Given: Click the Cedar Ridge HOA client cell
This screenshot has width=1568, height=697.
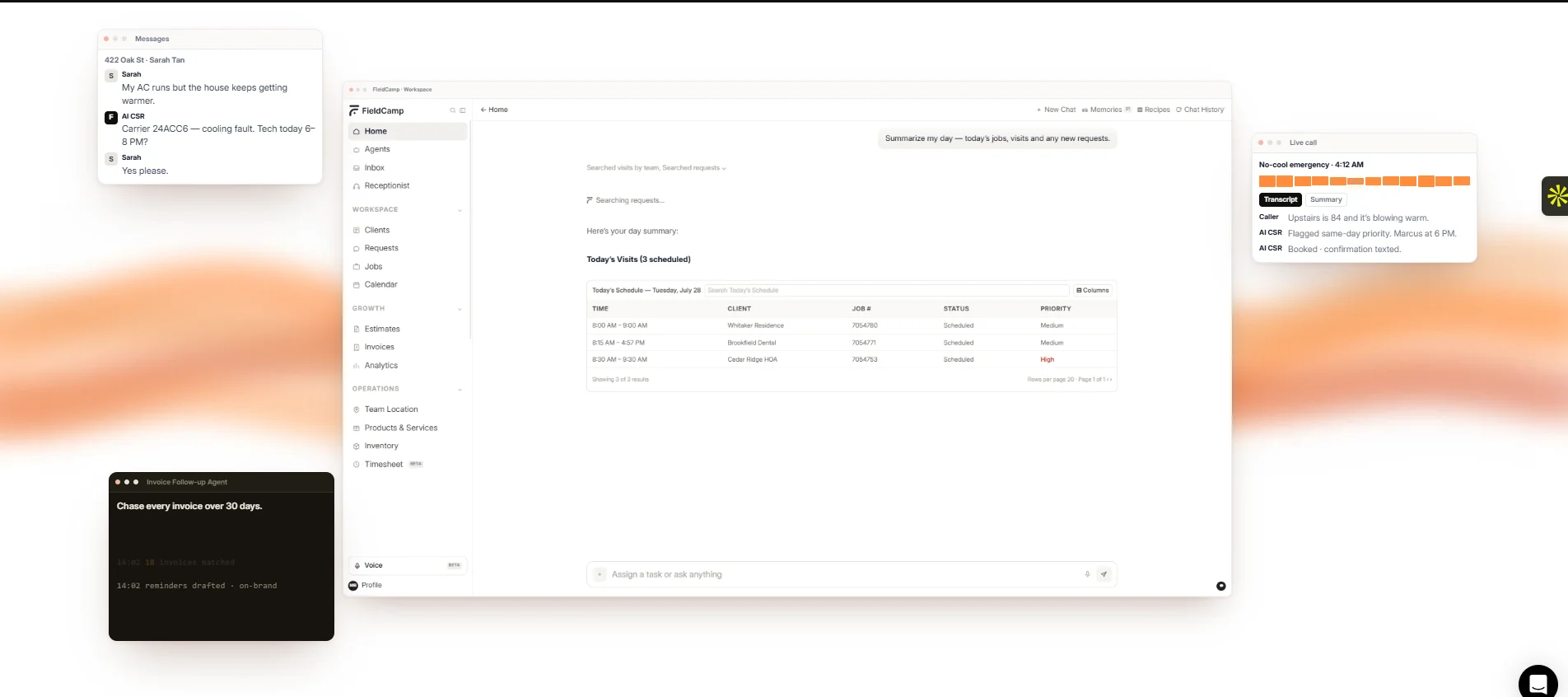Looking at the screenshot, I should [x=753, y=359].
